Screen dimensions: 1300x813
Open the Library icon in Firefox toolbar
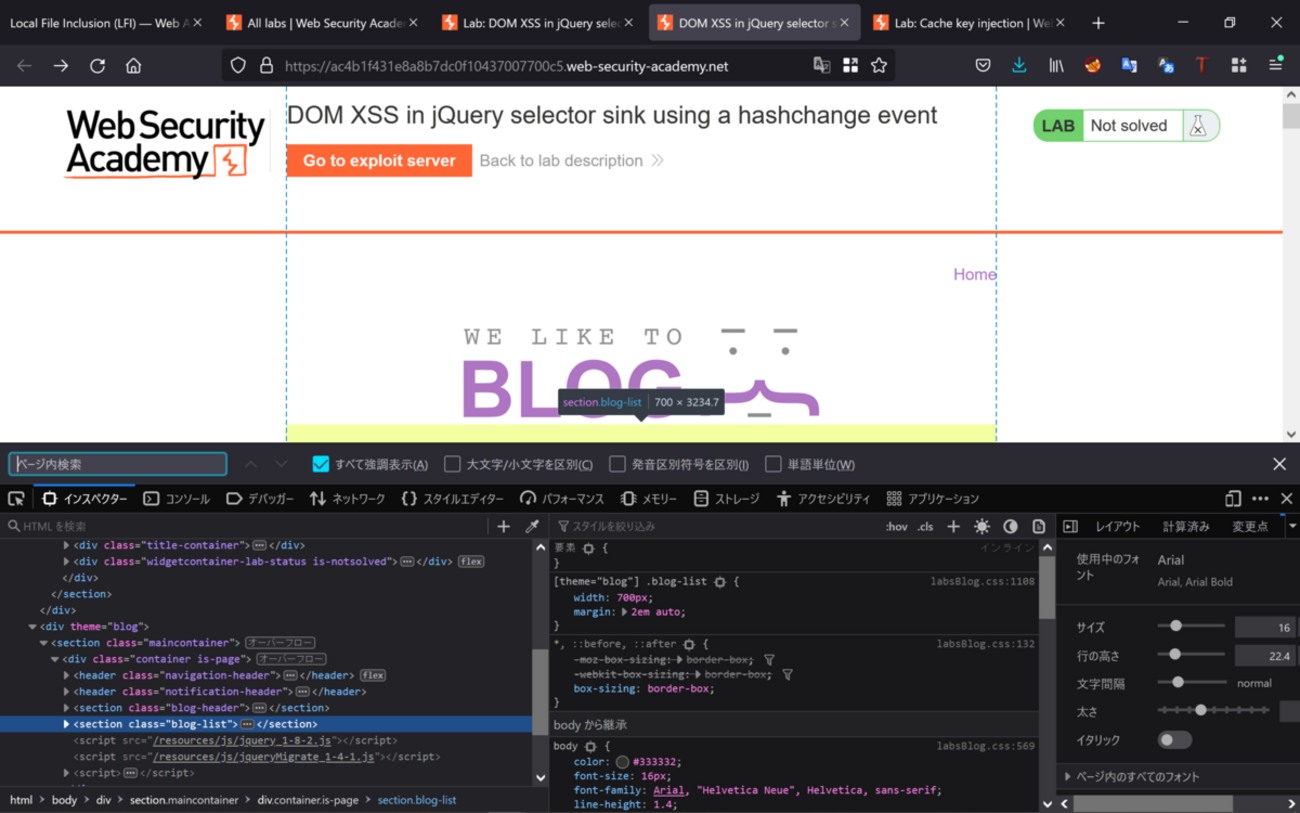1056,65
